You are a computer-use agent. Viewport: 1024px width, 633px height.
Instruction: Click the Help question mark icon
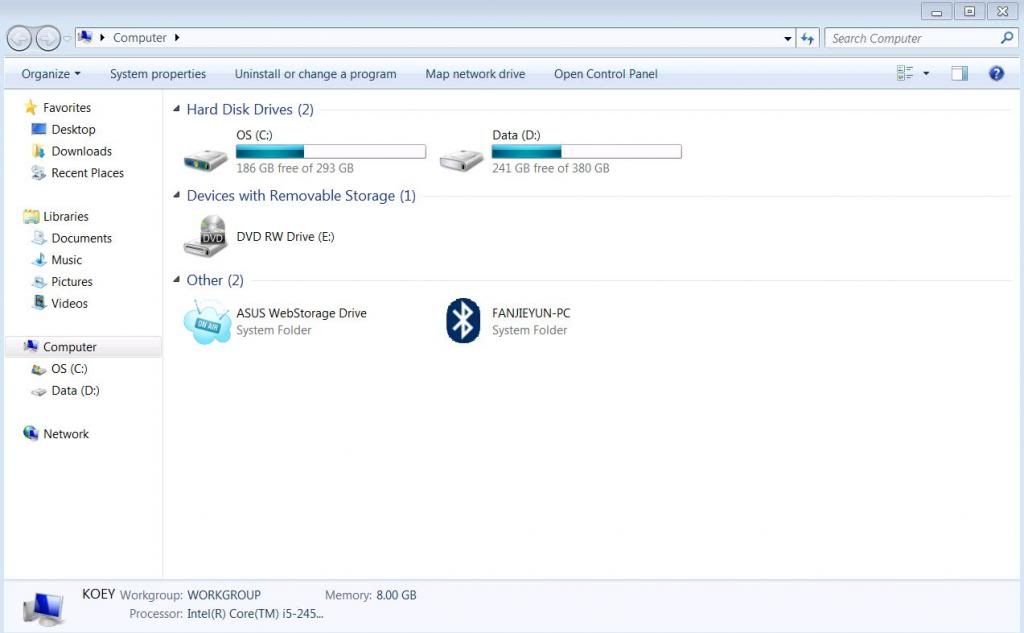(996, 73)
